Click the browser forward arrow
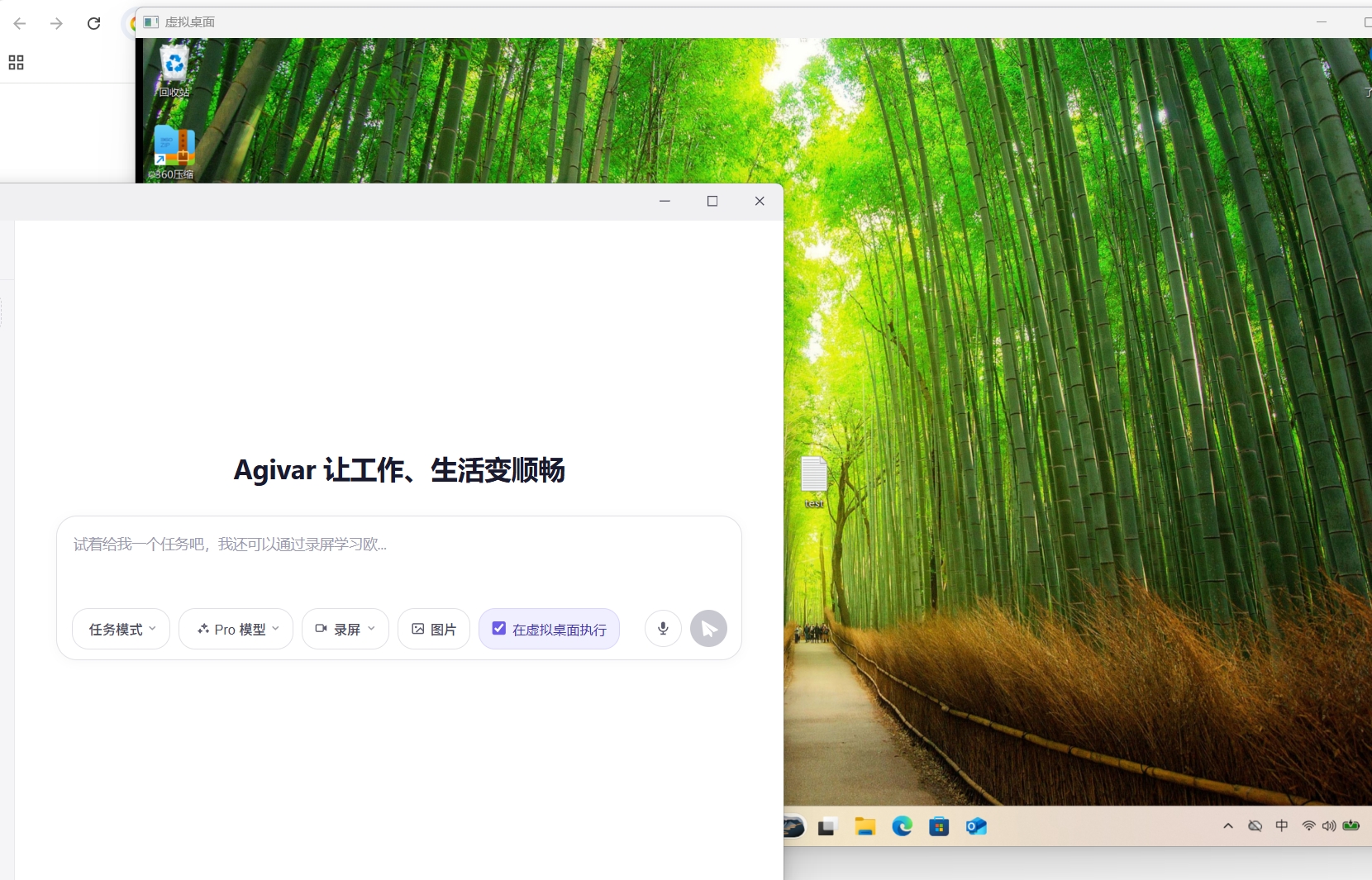Viewport: 1372px width, 880px height. (x=56, y=23)
